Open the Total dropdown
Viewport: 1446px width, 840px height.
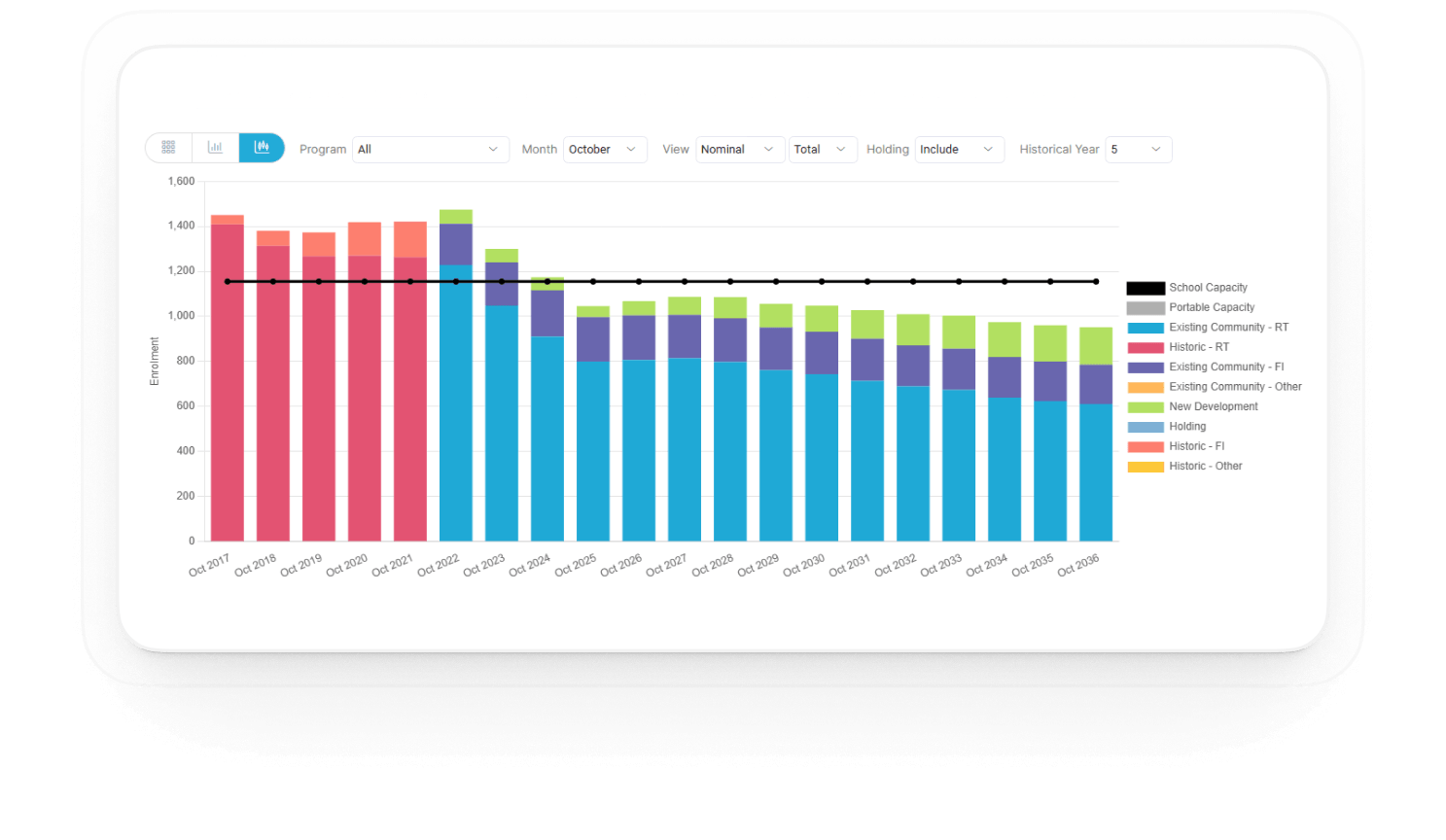tap(823, 150)
